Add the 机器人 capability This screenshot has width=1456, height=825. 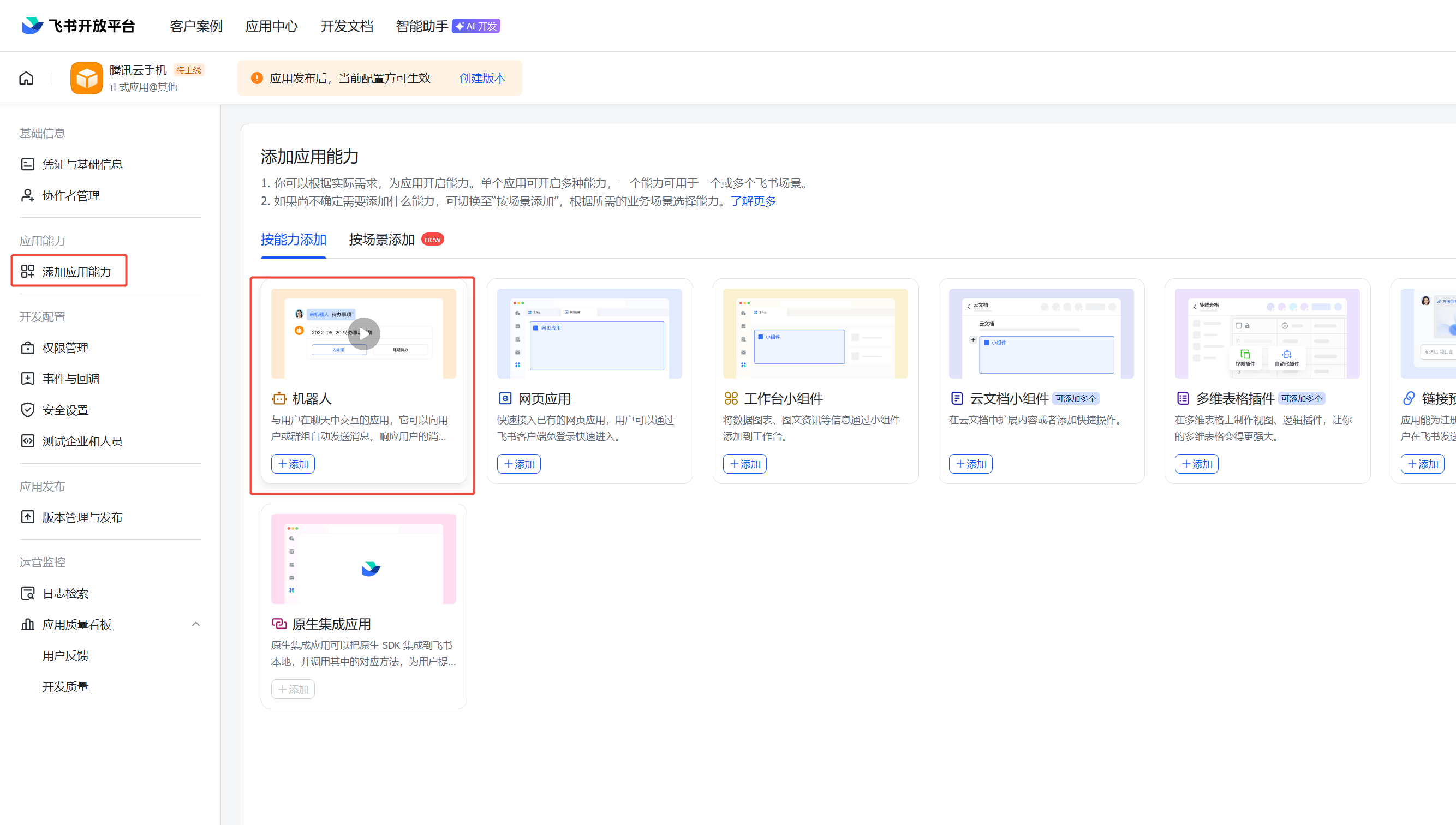pyautogui.click(x=293, y=464)
